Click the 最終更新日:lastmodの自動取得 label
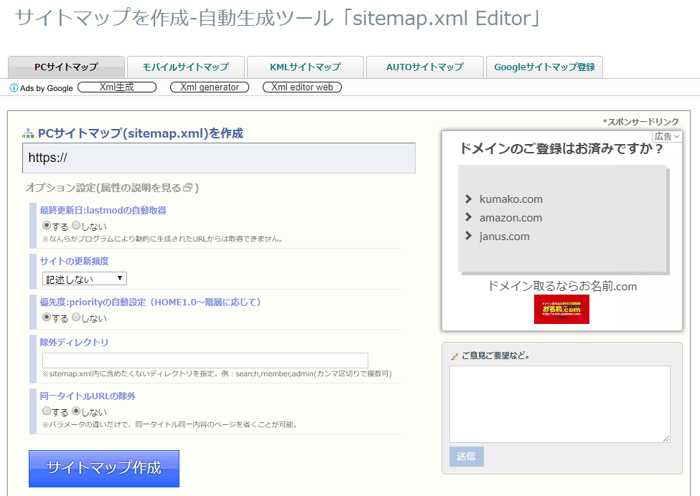The height and width of the screenshot is (496, 700). (103, 210)
